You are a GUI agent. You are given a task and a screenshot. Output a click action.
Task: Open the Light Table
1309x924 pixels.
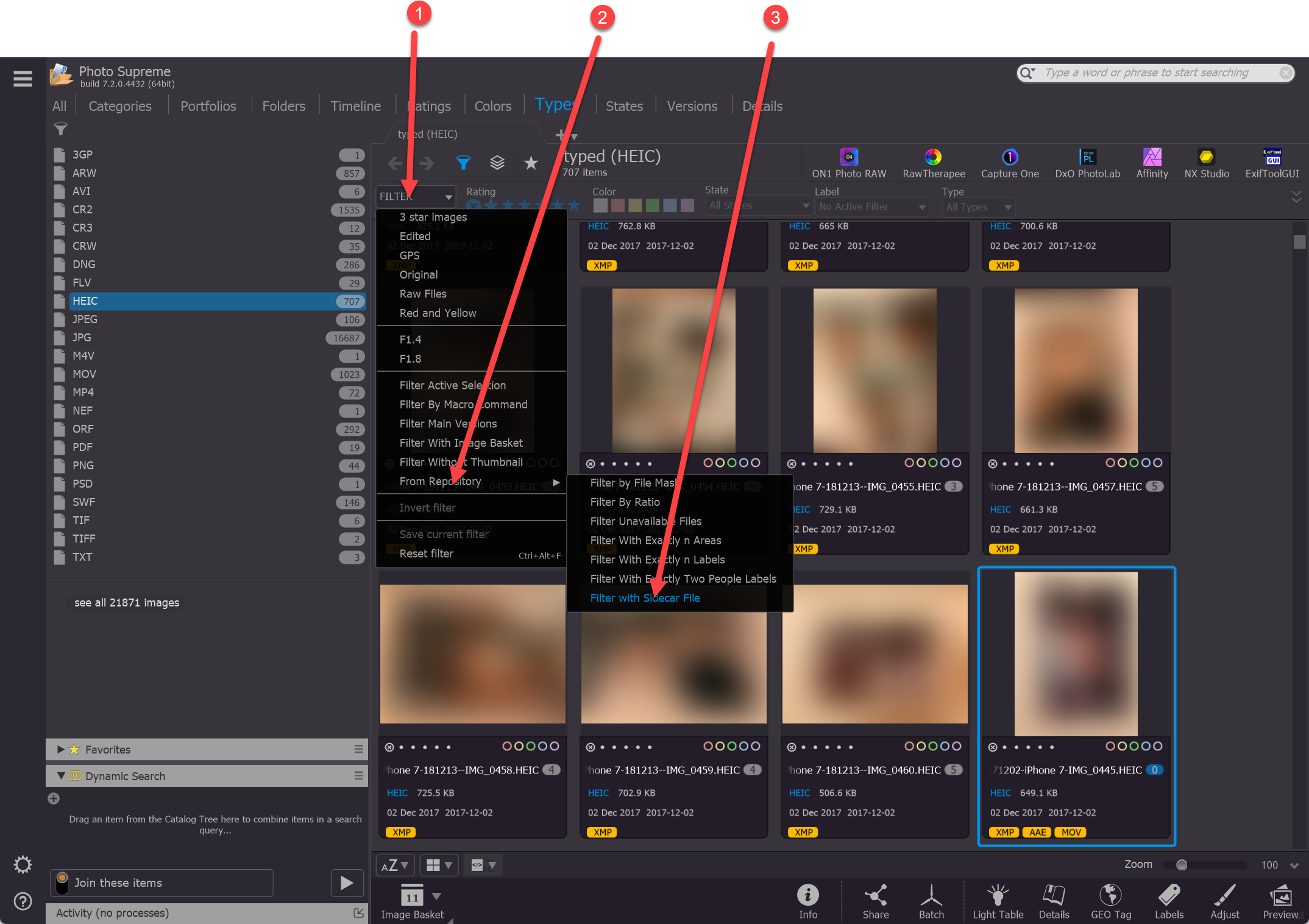pyautogui.click(x=998, y=901)
